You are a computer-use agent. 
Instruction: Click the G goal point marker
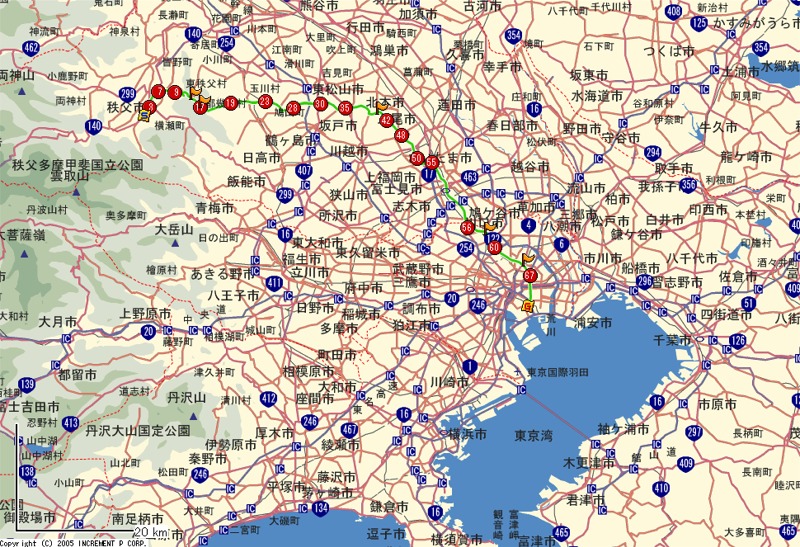(527, 306)
